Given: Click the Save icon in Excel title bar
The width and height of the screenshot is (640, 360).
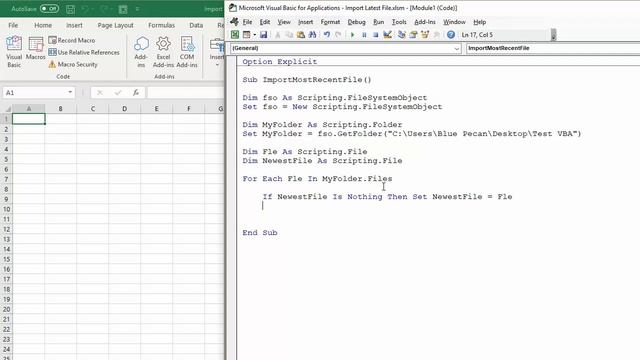Looking at the screenshot, I should tap(70, 9).
